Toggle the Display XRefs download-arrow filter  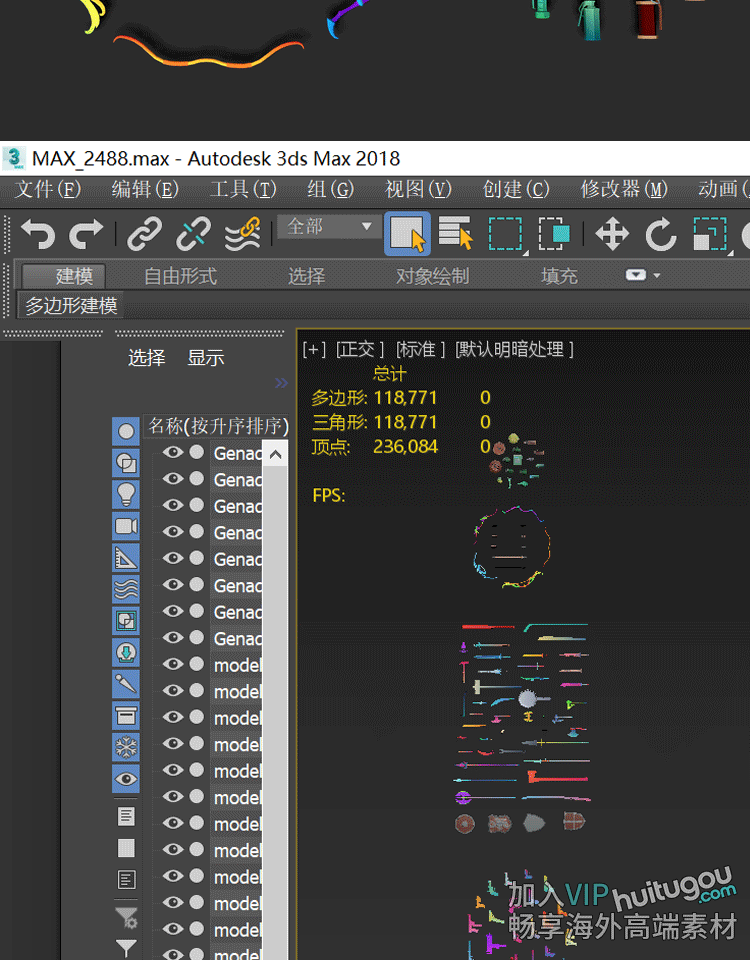126,653
